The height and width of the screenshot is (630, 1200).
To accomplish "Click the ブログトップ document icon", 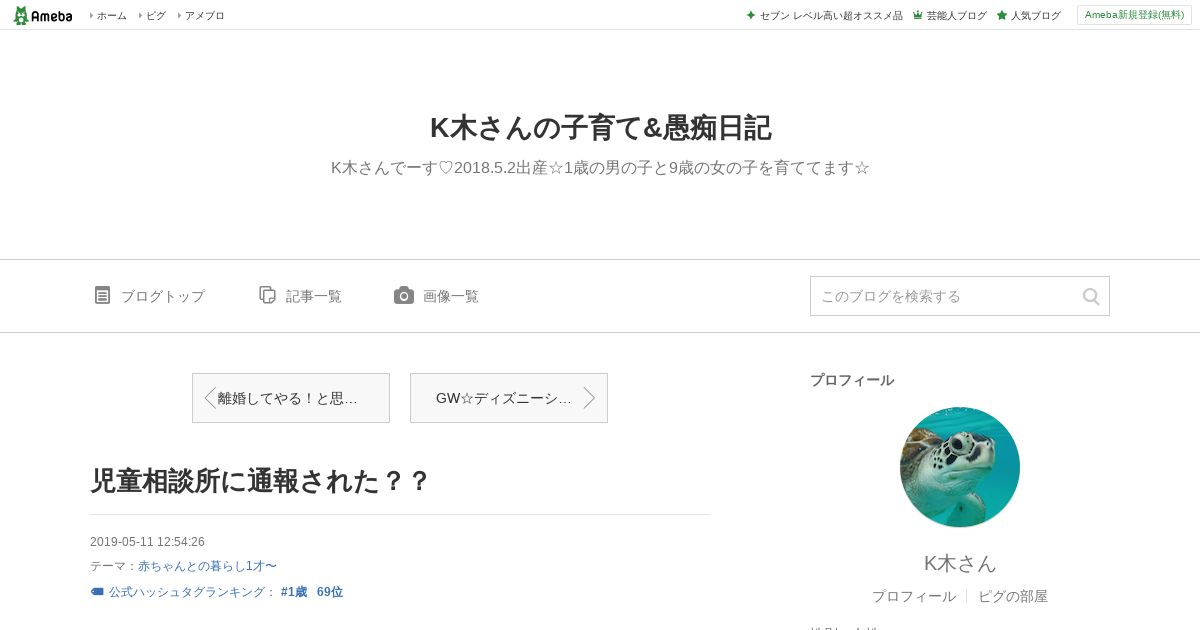I will pyautogui.click(x=102, y=295).
